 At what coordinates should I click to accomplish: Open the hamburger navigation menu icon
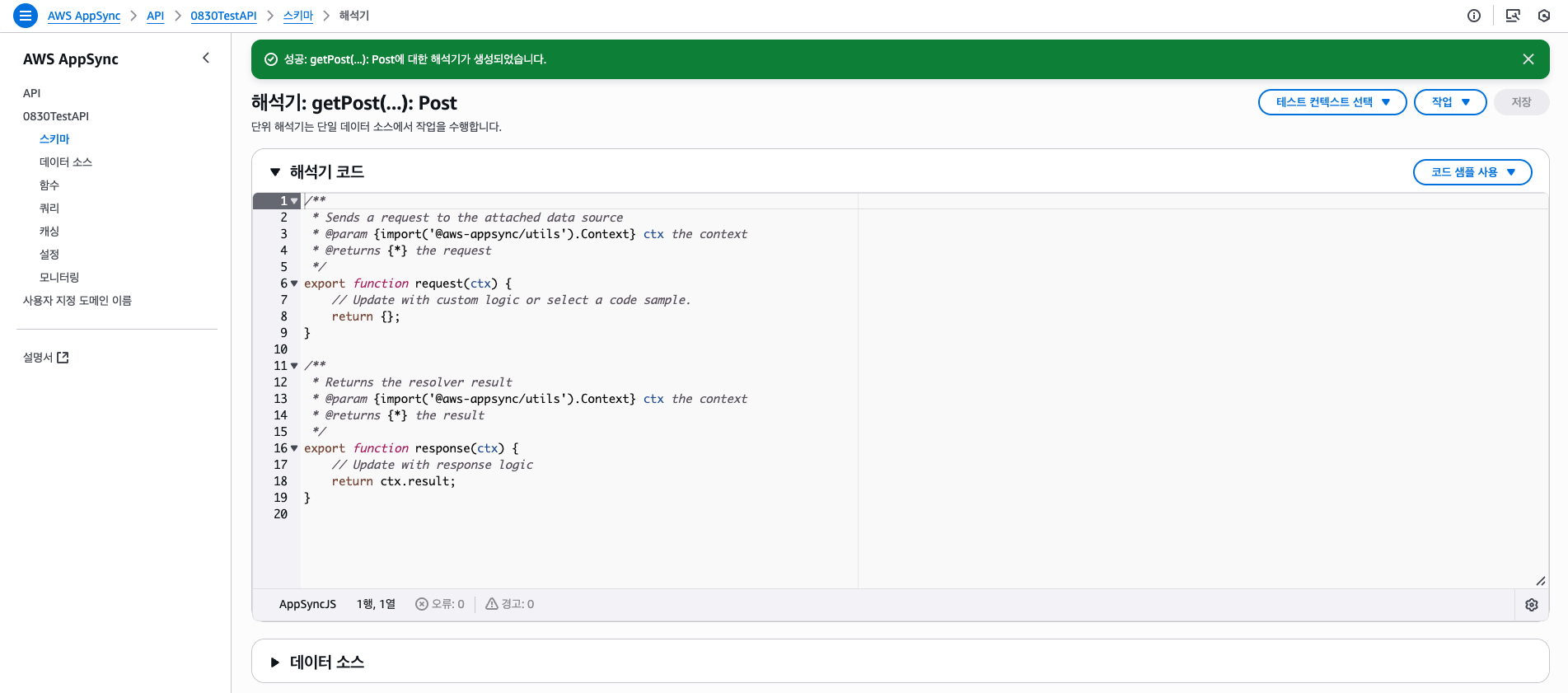click(26, 16)
